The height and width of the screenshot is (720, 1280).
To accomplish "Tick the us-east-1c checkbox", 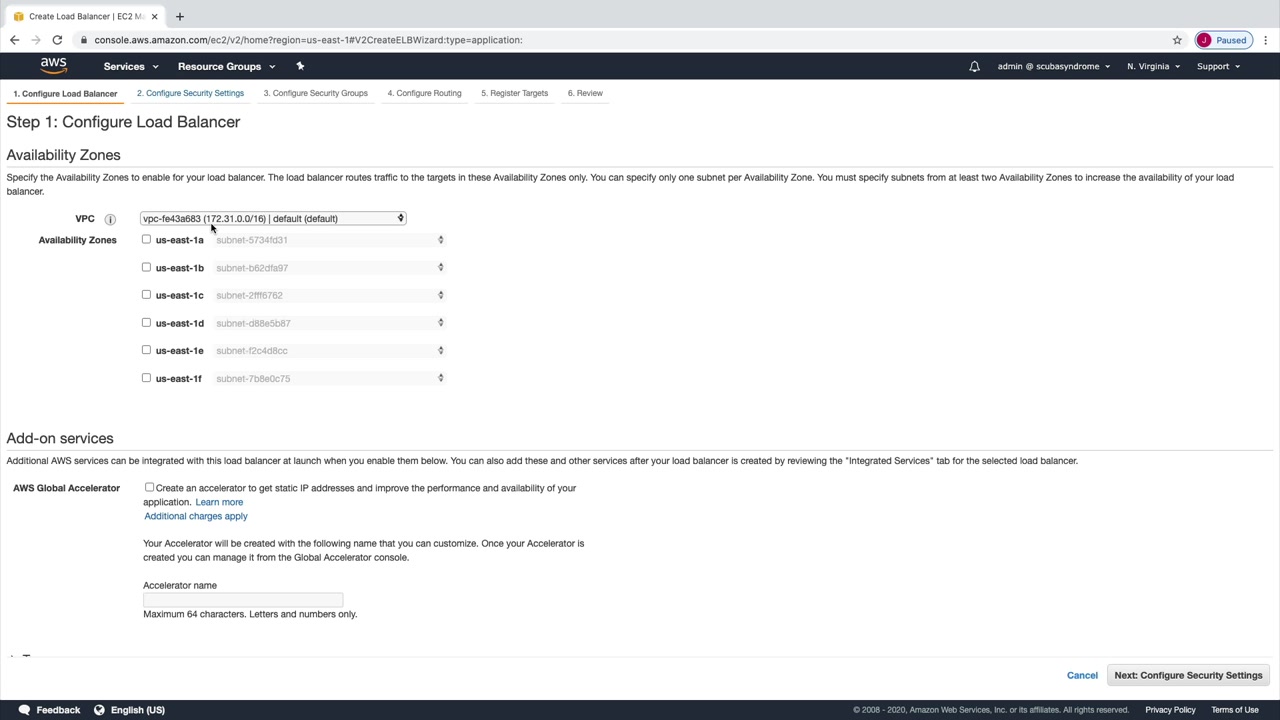I will pyautogui.click(x=146, y=295).
